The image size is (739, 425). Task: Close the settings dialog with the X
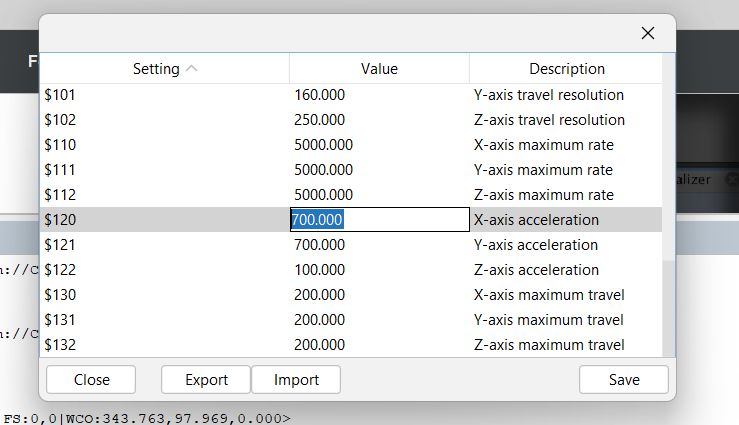[648, 33]
